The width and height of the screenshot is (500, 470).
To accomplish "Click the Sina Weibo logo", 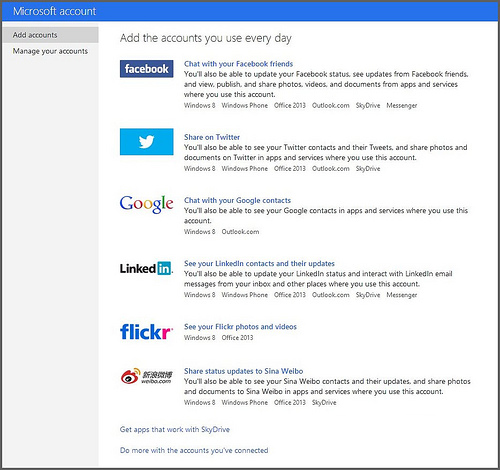I will tap(147, 376).
